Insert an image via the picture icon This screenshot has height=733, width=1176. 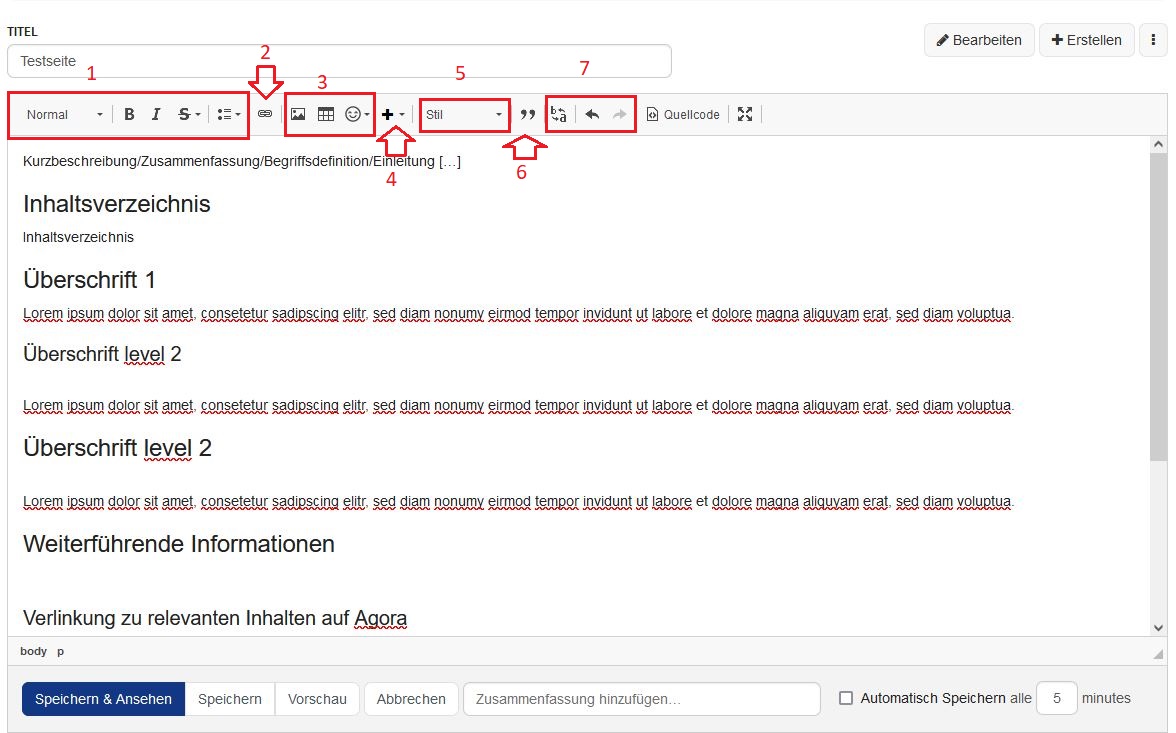click(x=298, y=114)
